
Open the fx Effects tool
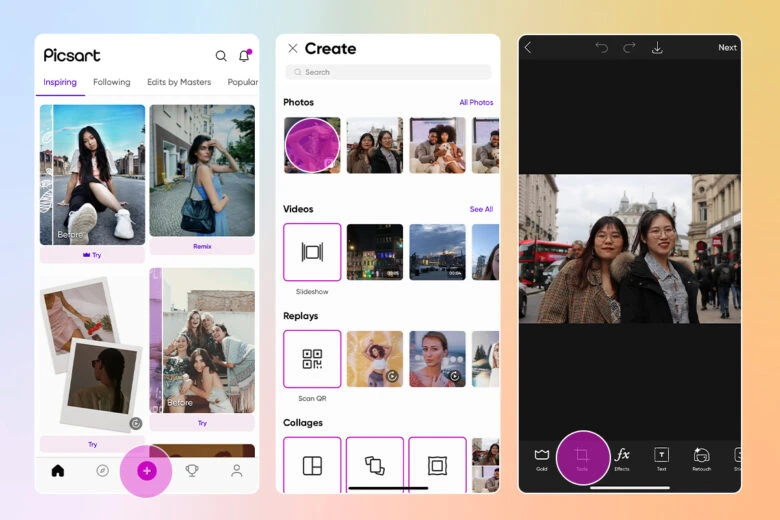click(622, 456)
